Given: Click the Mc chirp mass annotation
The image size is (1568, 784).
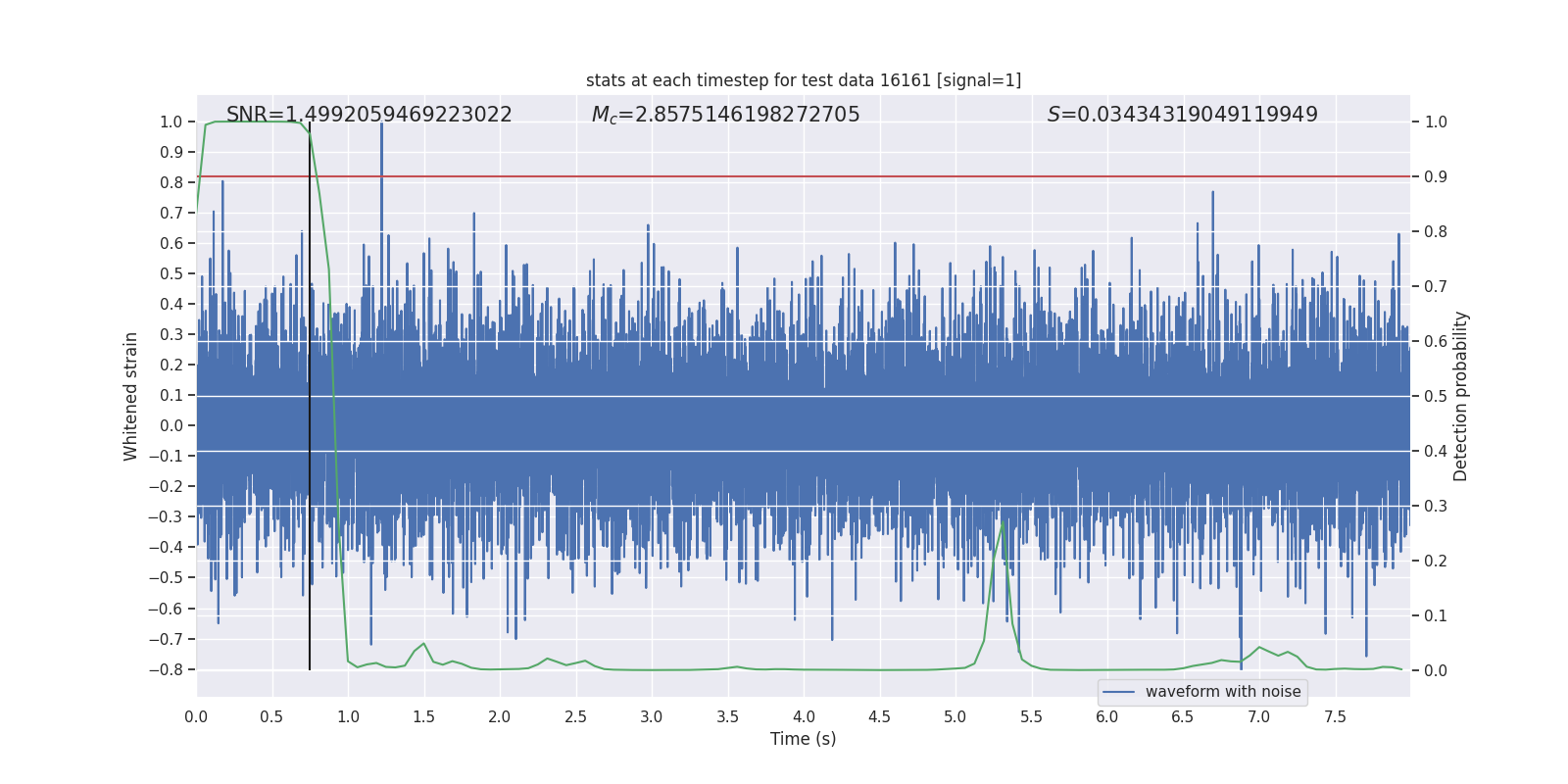Looking at the screenshot, I should coord(725,115).
